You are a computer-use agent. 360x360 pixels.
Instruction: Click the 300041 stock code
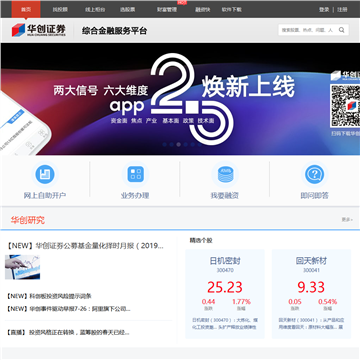[311, 270]
